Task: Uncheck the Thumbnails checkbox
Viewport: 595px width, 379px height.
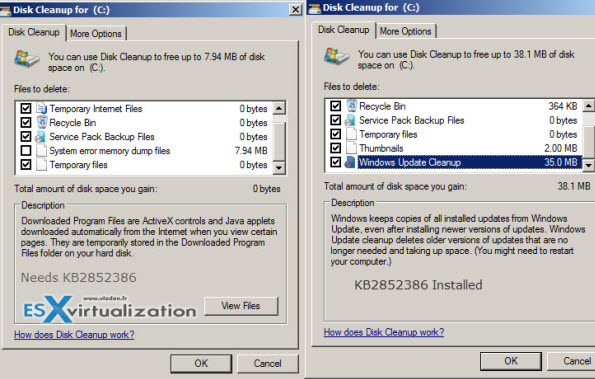Action: click(x=335, y=148)
